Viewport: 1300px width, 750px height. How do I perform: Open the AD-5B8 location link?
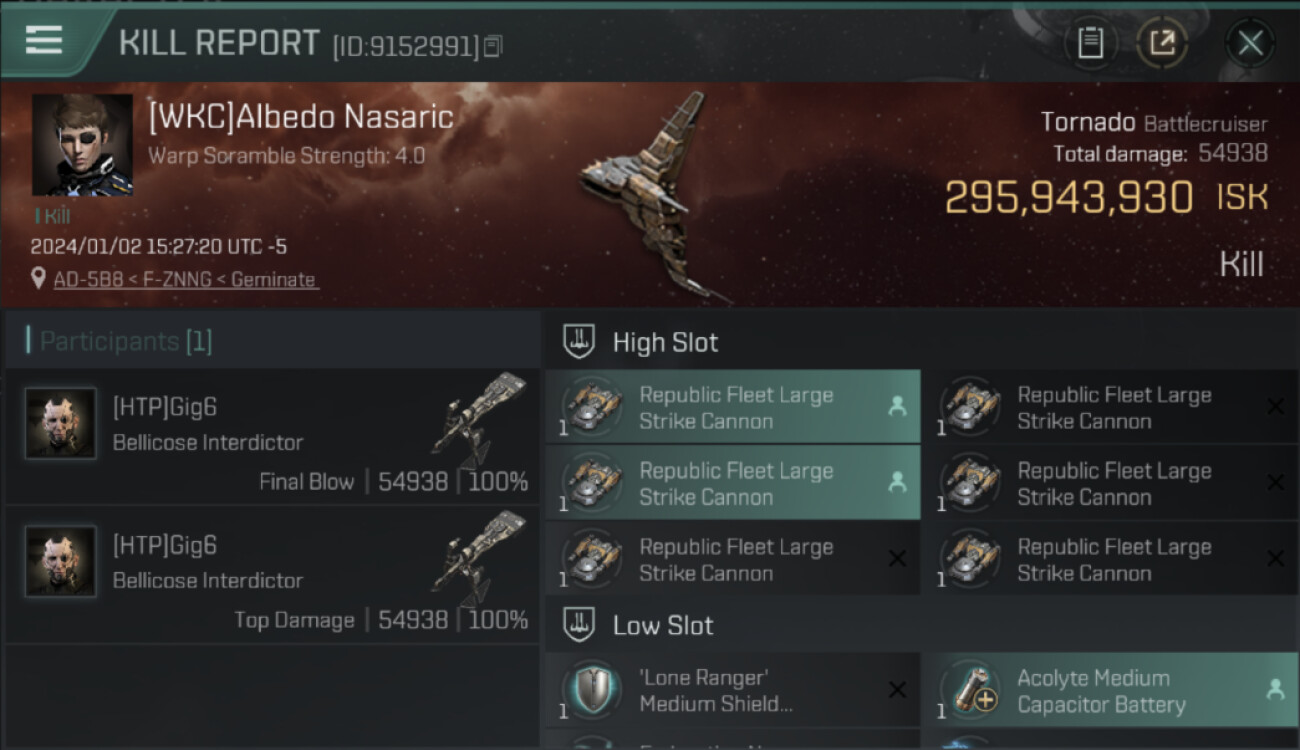click(x=185, y=280)
